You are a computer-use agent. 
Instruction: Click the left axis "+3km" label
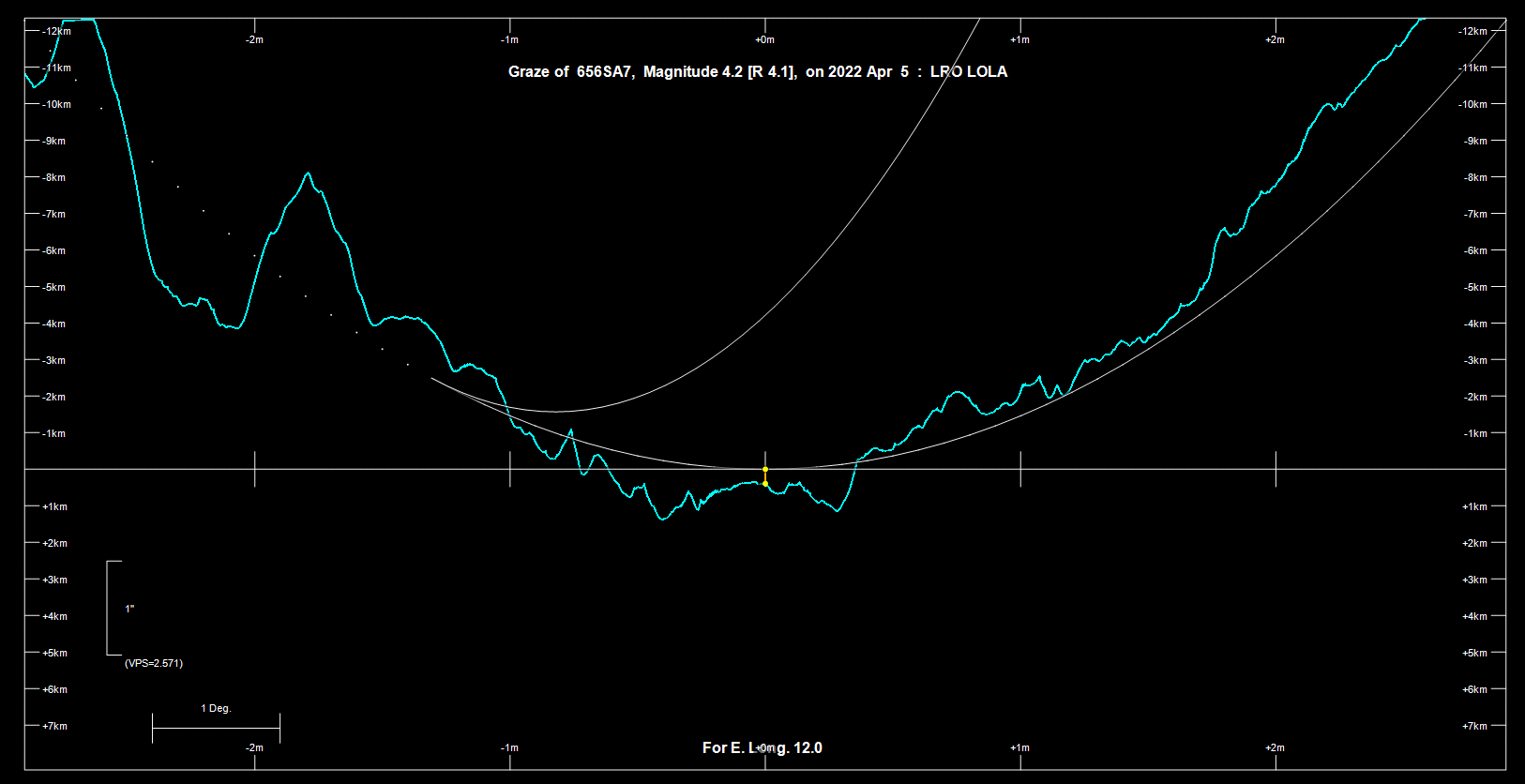click(54, 580)
